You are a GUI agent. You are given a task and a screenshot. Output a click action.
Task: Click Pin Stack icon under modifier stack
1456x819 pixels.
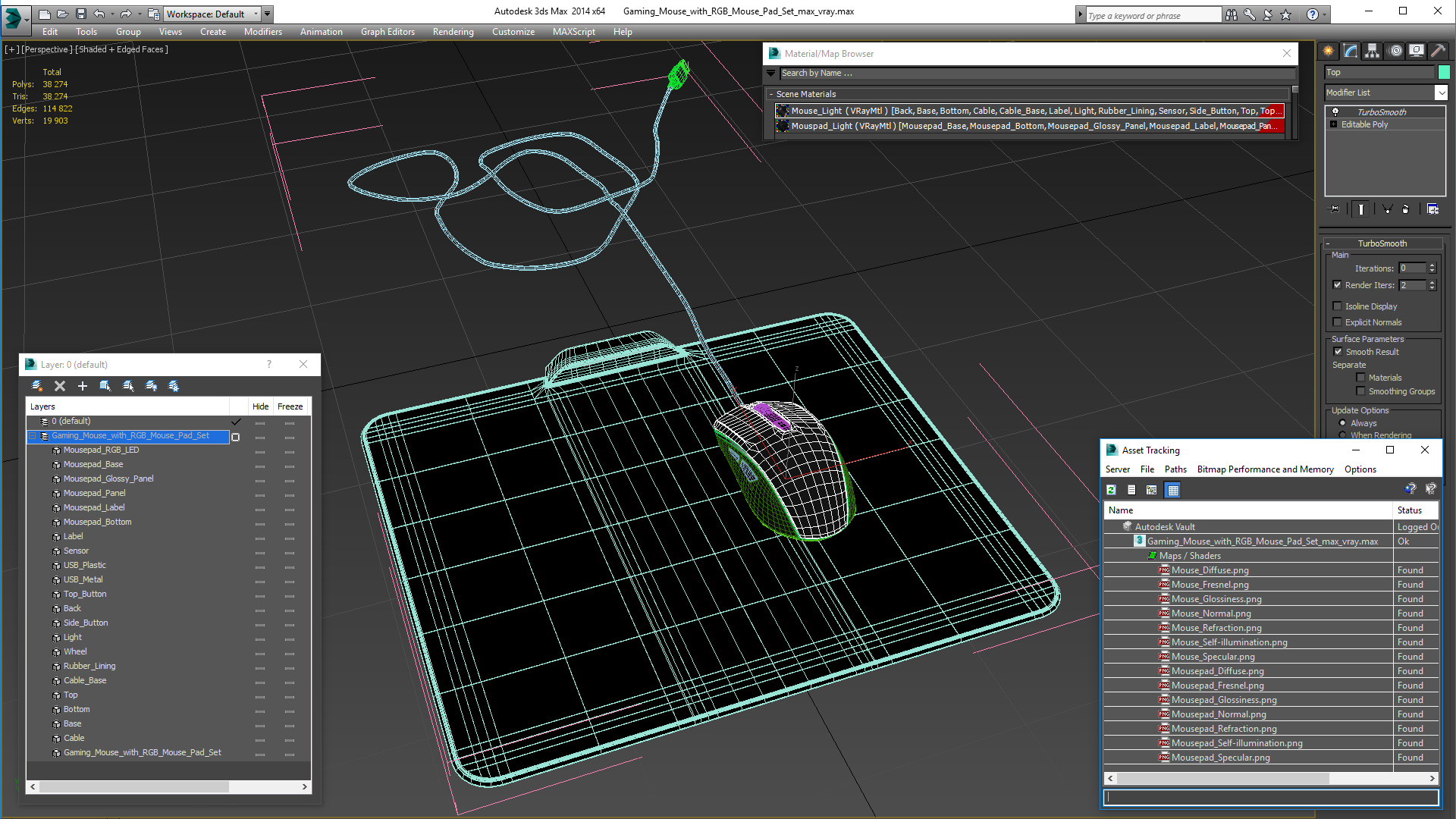tap(1335, 209)
